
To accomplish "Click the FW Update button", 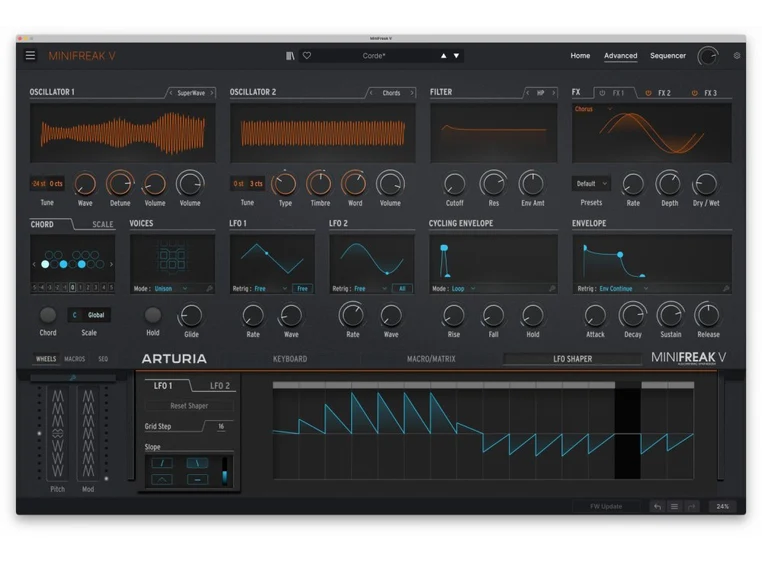I will (x=606, y=507).
